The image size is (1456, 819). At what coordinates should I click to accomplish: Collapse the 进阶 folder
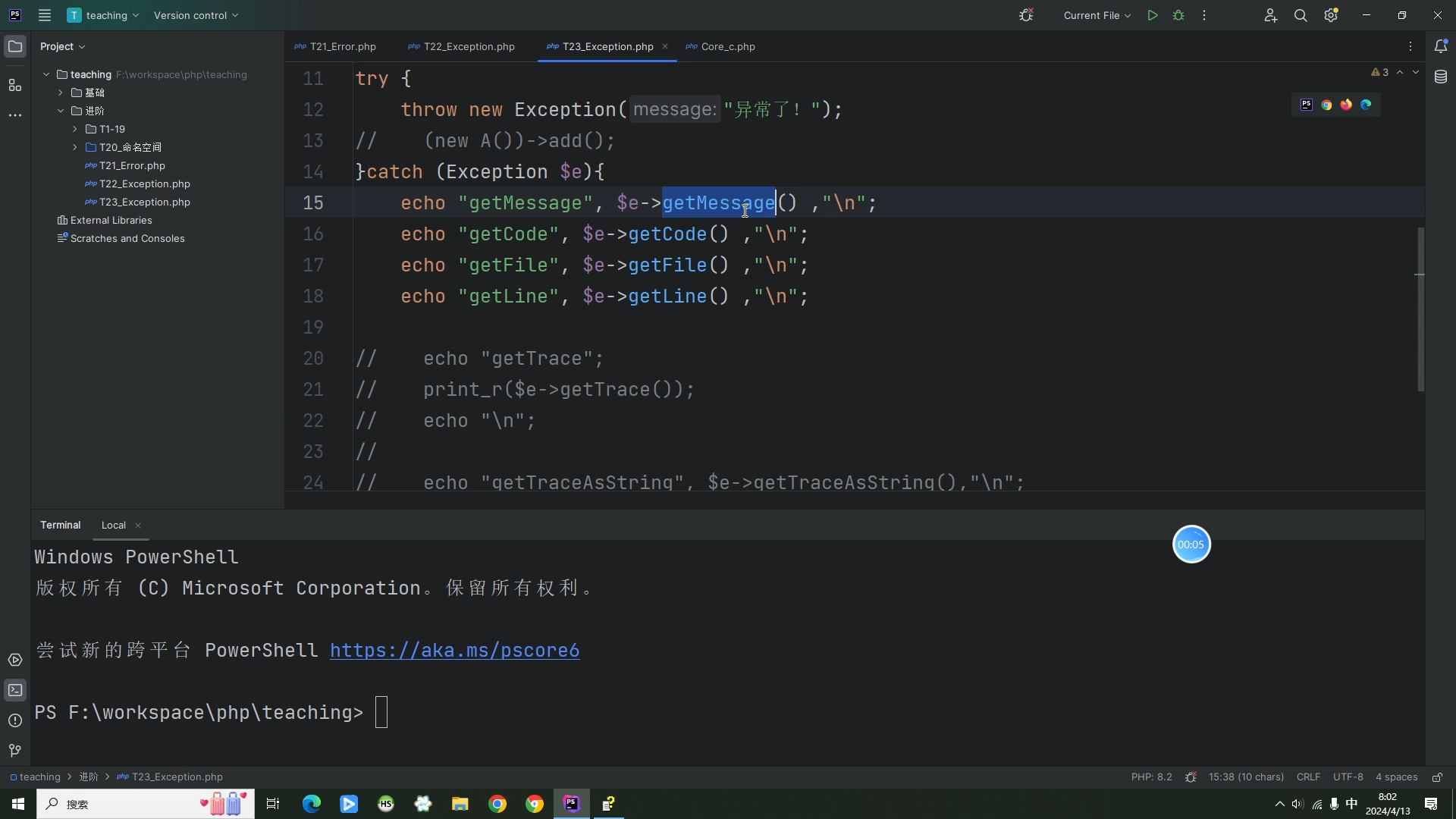pos(61,111)
